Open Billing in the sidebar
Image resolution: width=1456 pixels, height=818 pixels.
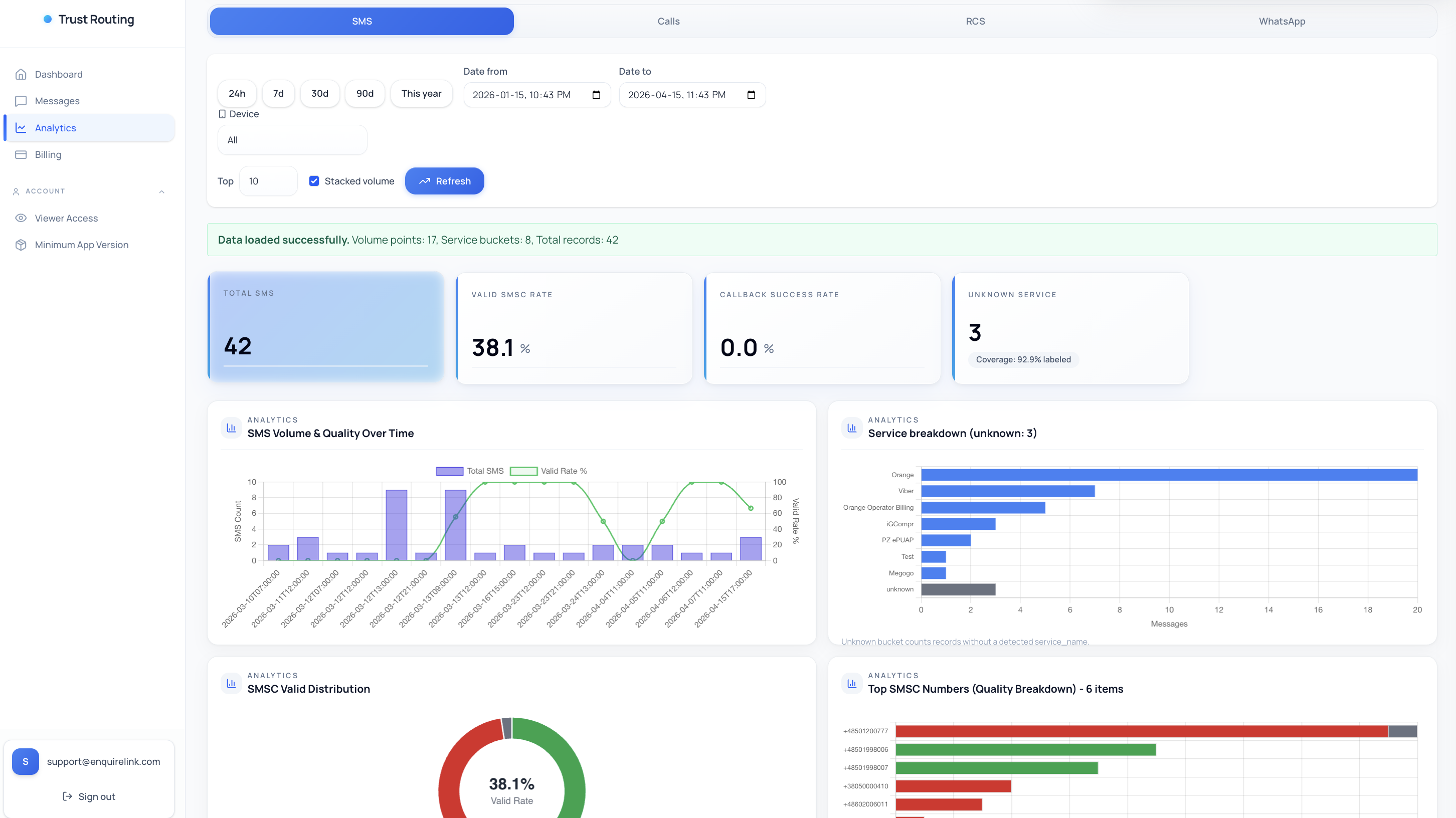[x=89, y=155]
